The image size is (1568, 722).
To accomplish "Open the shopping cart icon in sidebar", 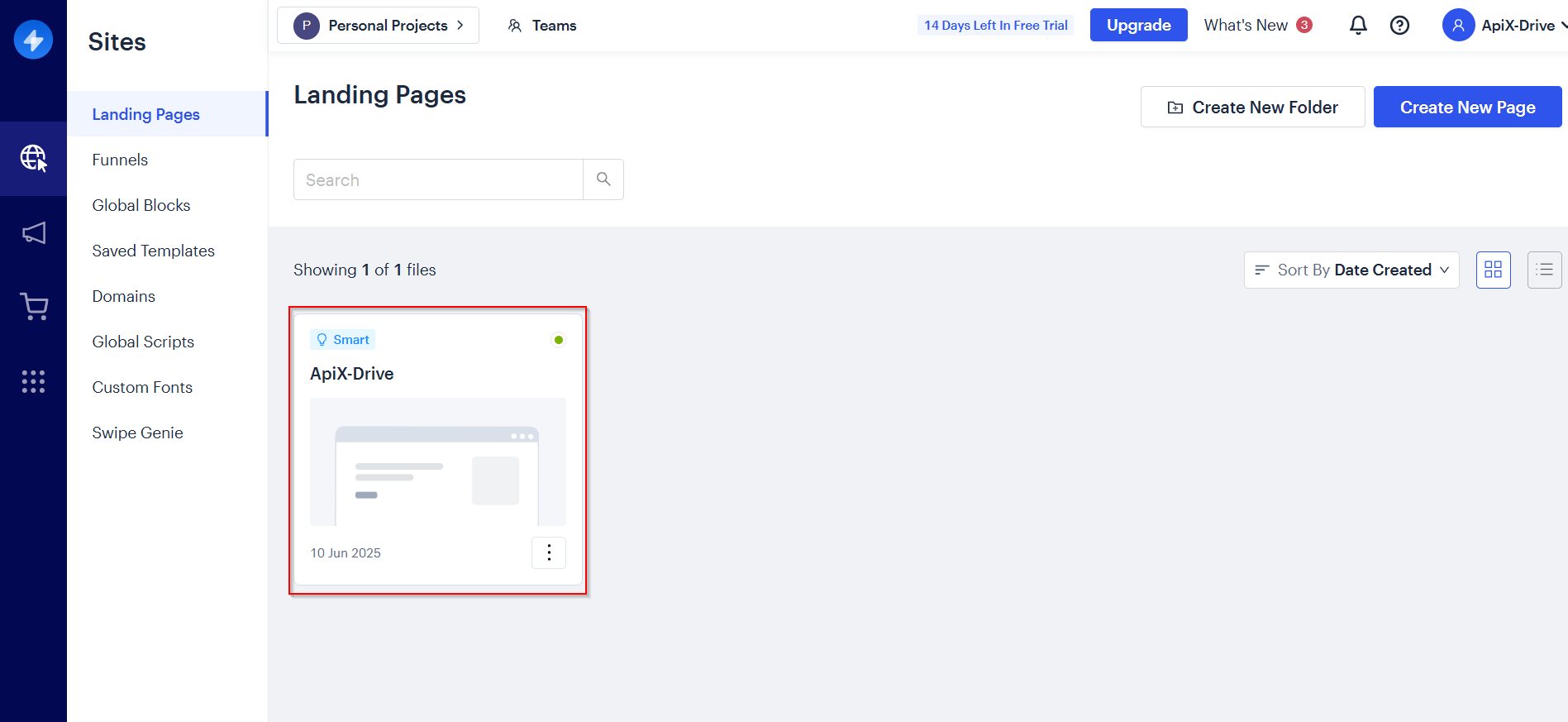I will (33, 307).
